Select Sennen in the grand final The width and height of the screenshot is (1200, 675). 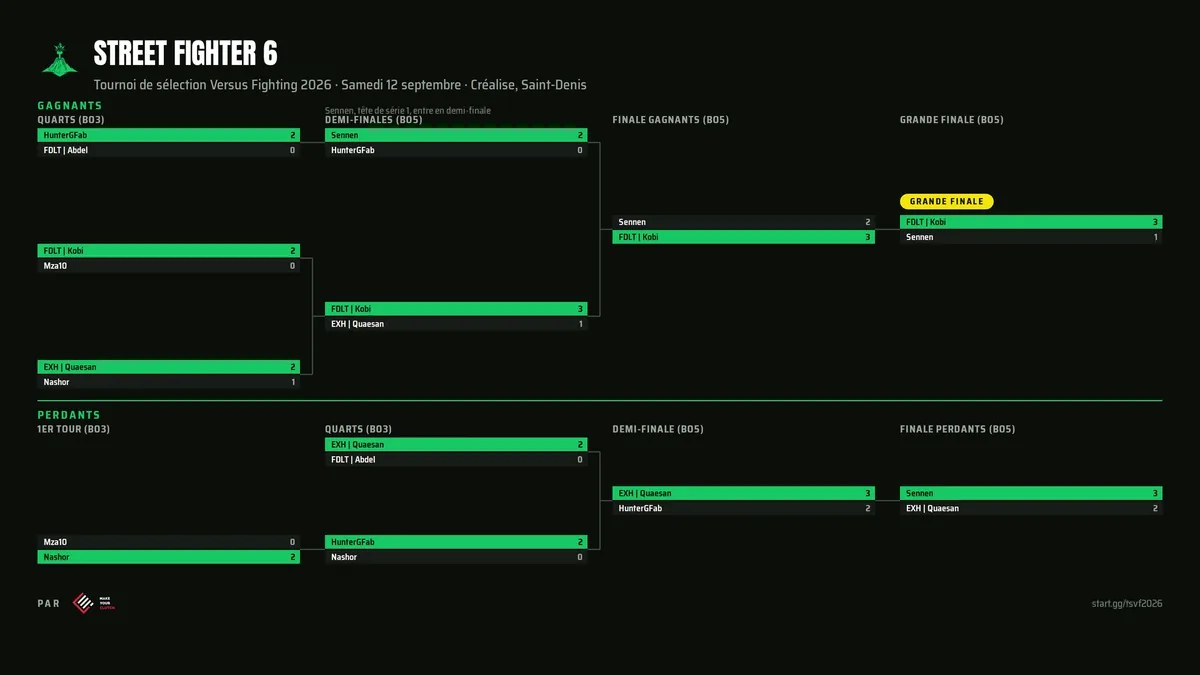[x=1031, y=237]
